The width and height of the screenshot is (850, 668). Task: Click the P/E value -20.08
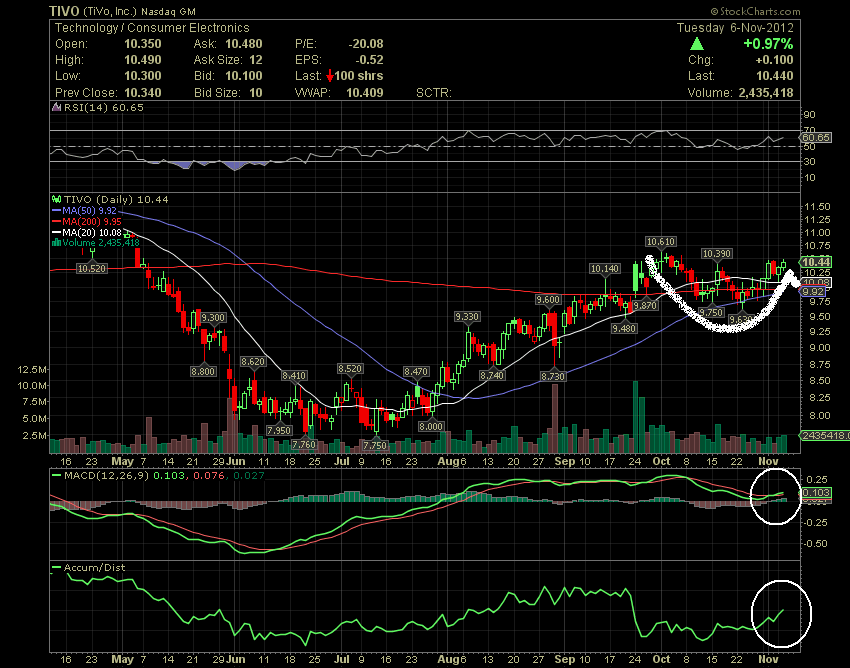366,44
